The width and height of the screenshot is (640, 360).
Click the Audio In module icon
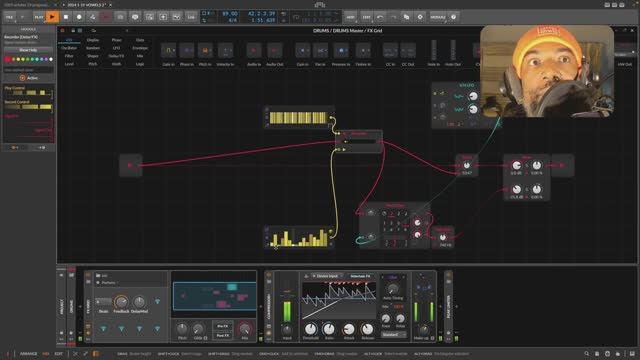[253, 51]
